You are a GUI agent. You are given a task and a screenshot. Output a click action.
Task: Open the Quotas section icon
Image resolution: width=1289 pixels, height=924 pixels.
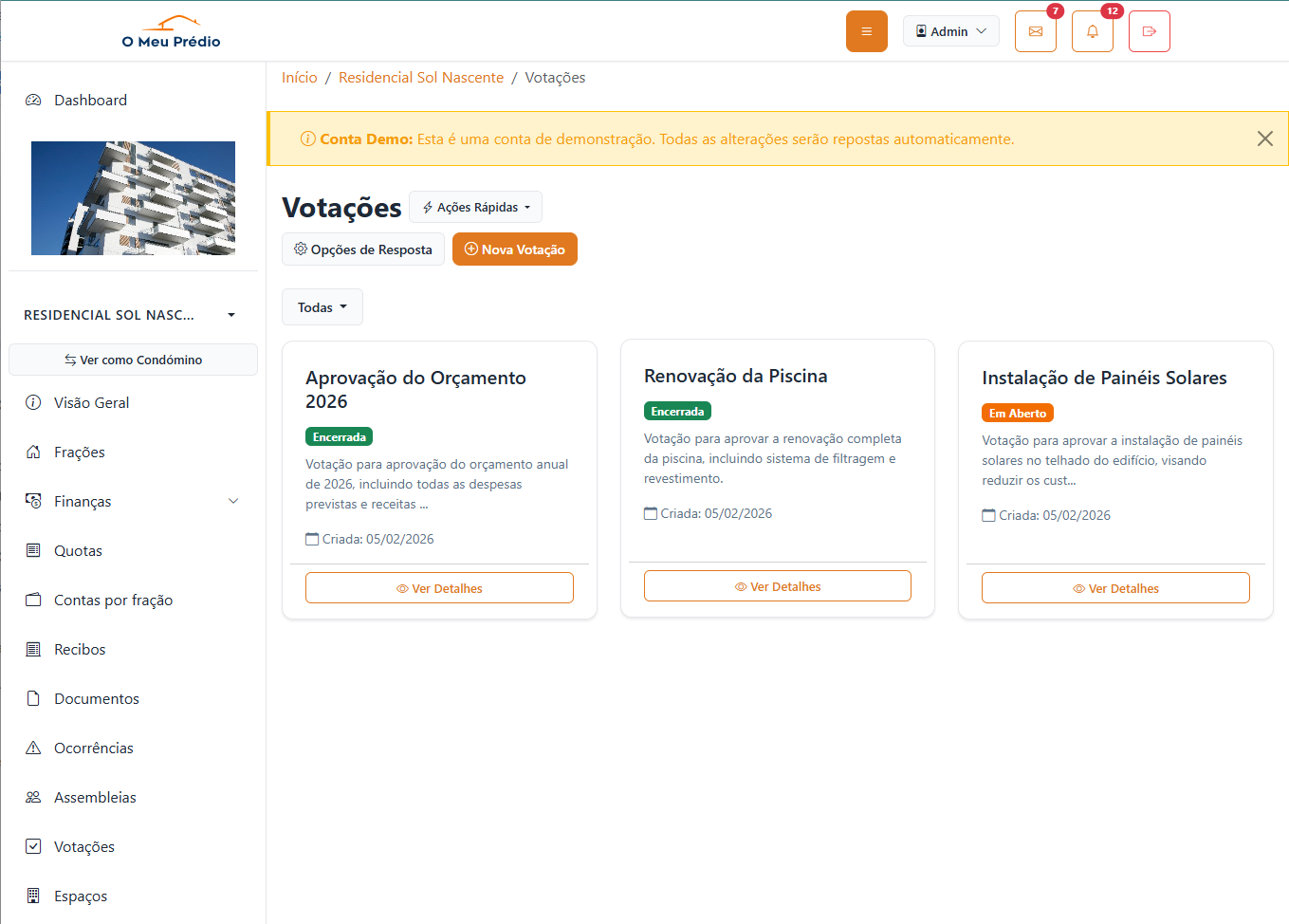[x=34, y=550]
